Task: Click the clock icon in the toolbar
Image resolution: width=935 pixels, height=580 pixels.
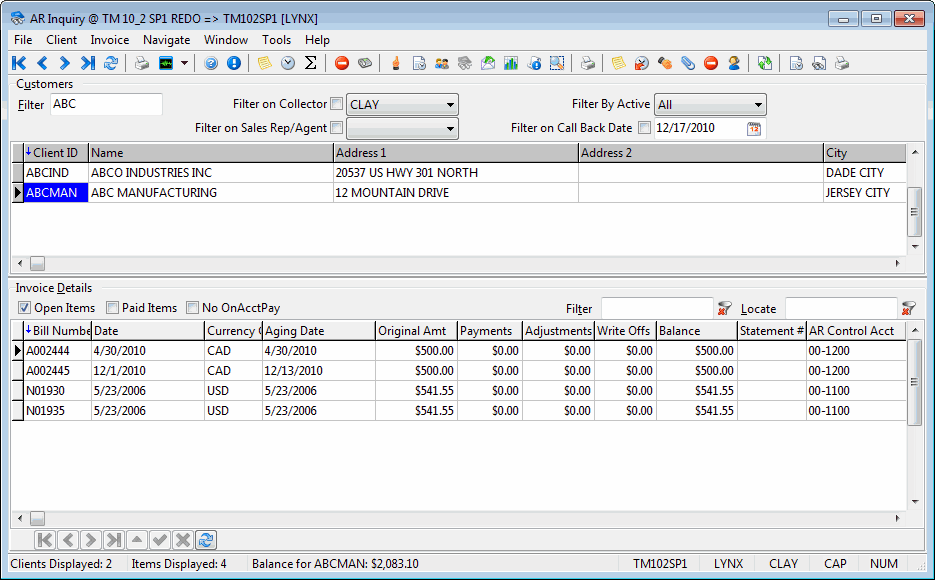Action: (x=288, y=63)
